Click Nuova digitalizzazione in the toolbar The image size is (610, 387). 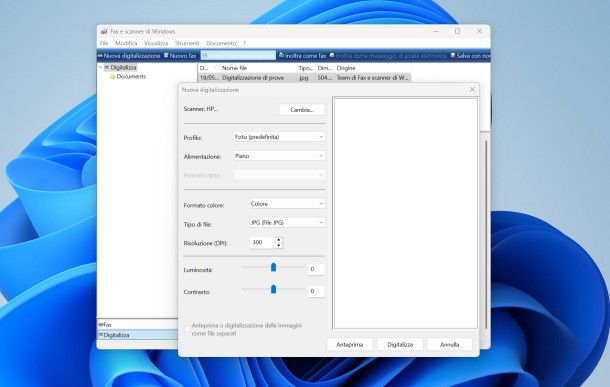click(x=129, y=56)
